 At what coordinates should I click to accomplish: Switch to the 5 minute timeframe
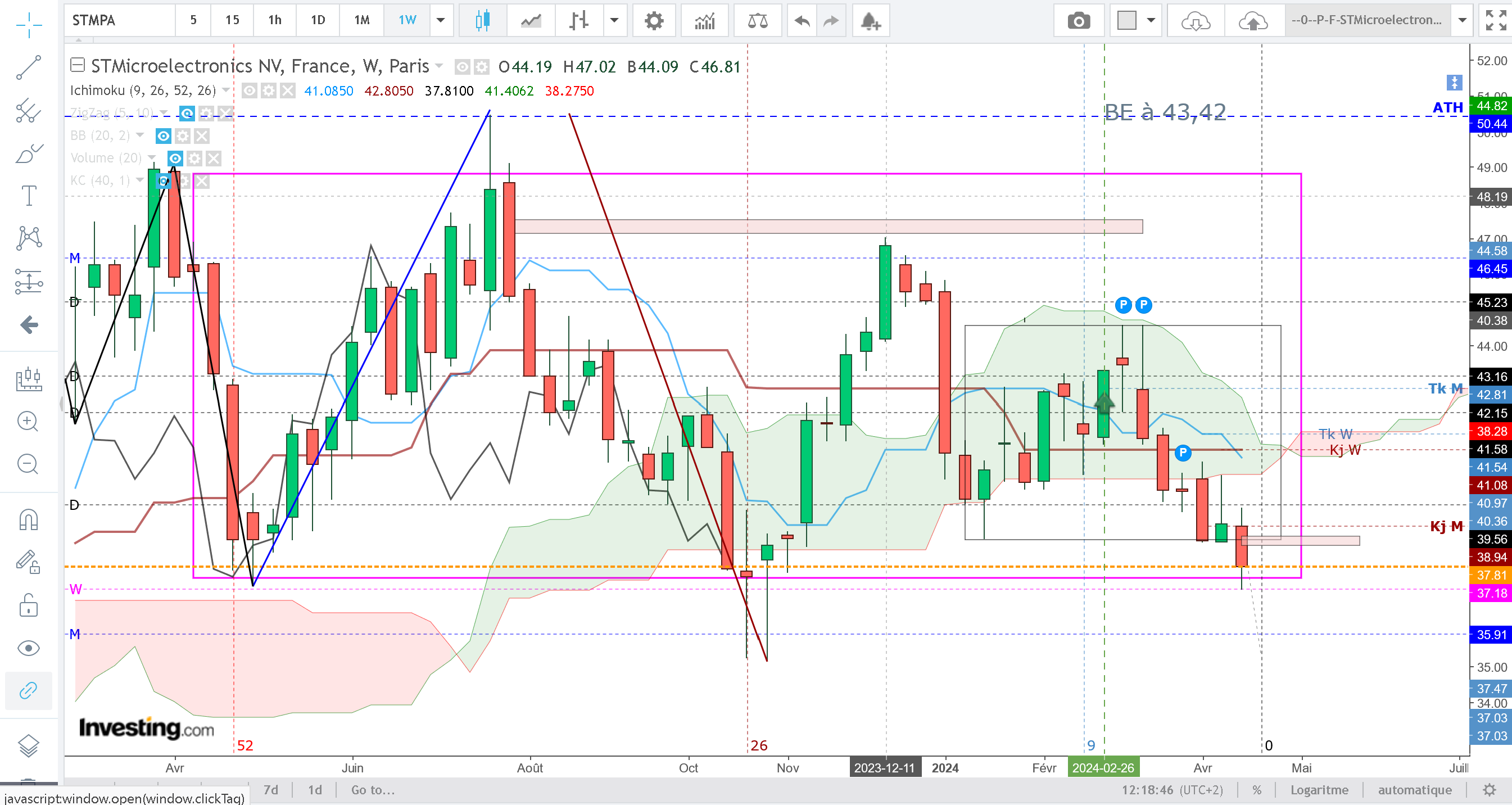point(193,21)
